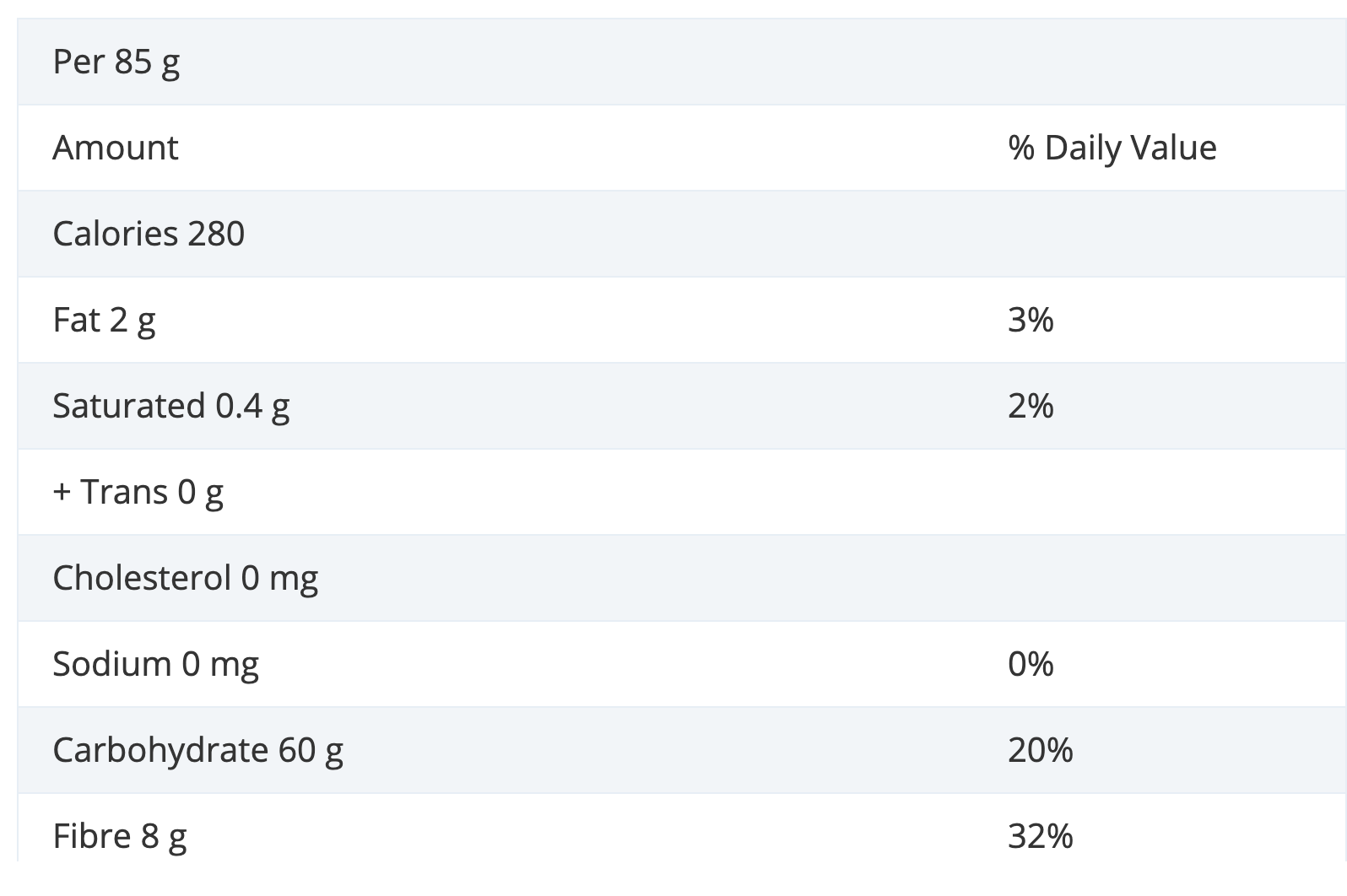Select the 3% daily value for Fat
This screenshot has height=896, width=1347.
point(1031,321)
